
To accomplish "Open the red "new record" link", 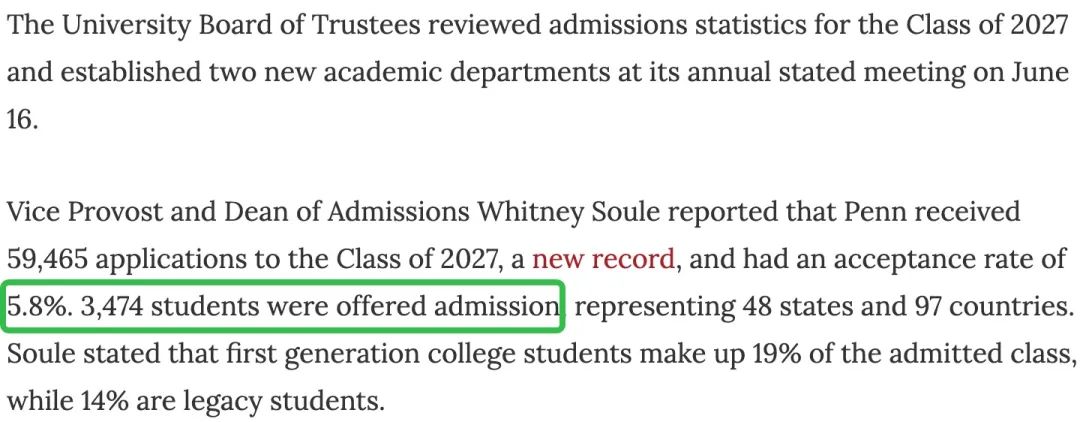I will [604, 259].
